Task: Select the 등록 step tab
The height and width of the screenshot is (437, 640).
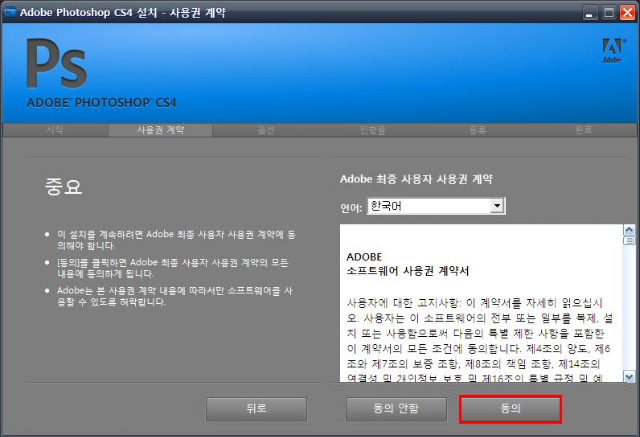Action: [x=478, y=130]
